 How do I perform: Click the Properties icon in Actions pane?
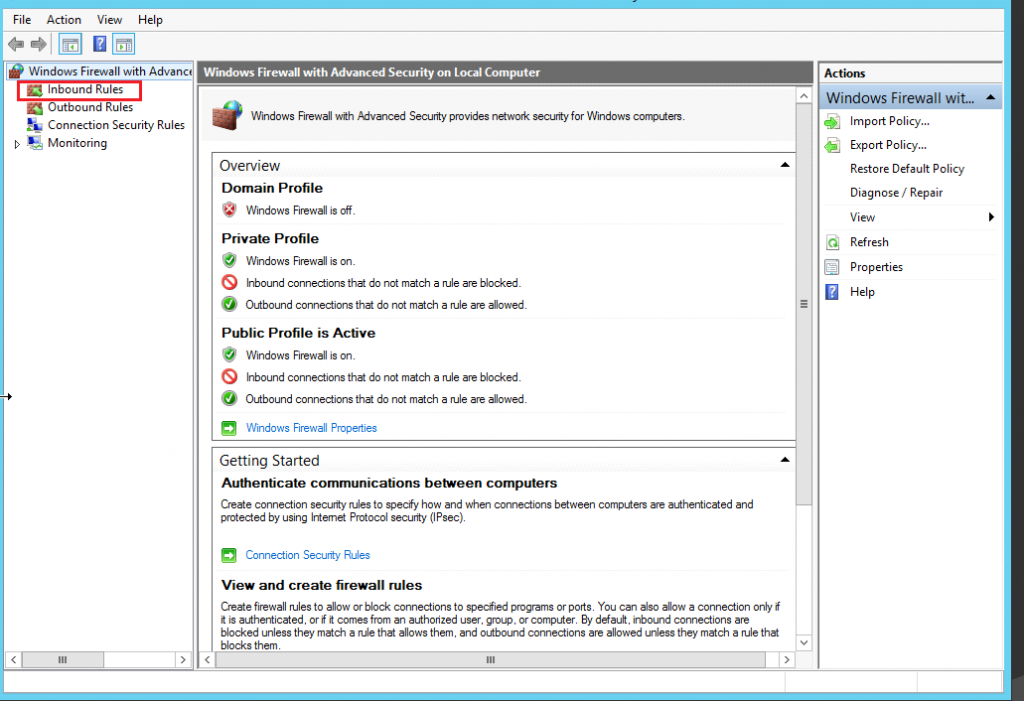click(x=832, y=267)
